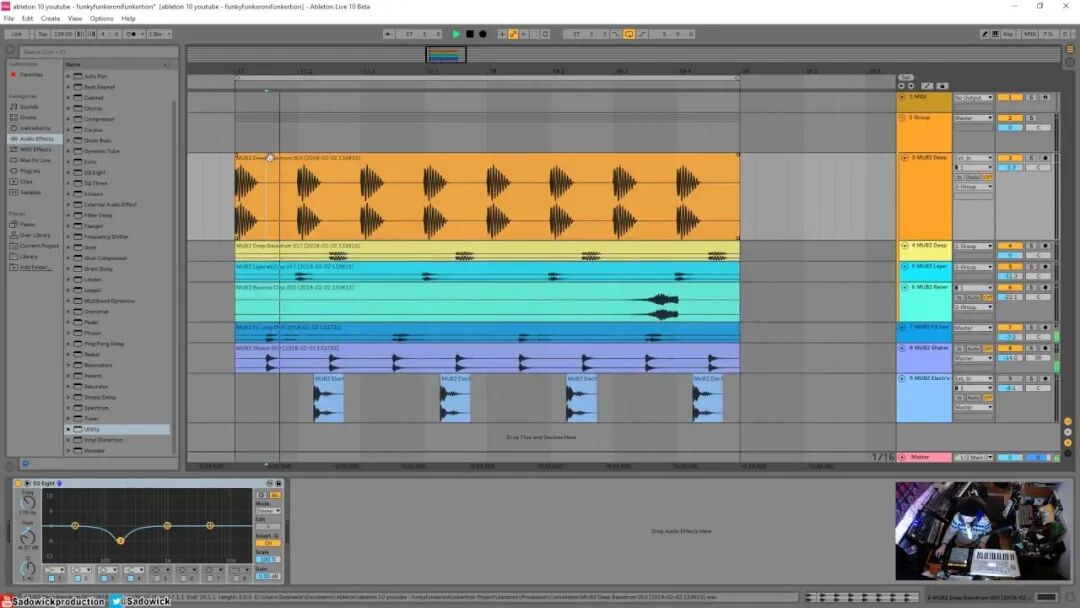Image resolution: width=1080 pixels, height=608 pixels.
Task: Solo the 3 MUB2 Deep track
Action: tap(1031, 158)
